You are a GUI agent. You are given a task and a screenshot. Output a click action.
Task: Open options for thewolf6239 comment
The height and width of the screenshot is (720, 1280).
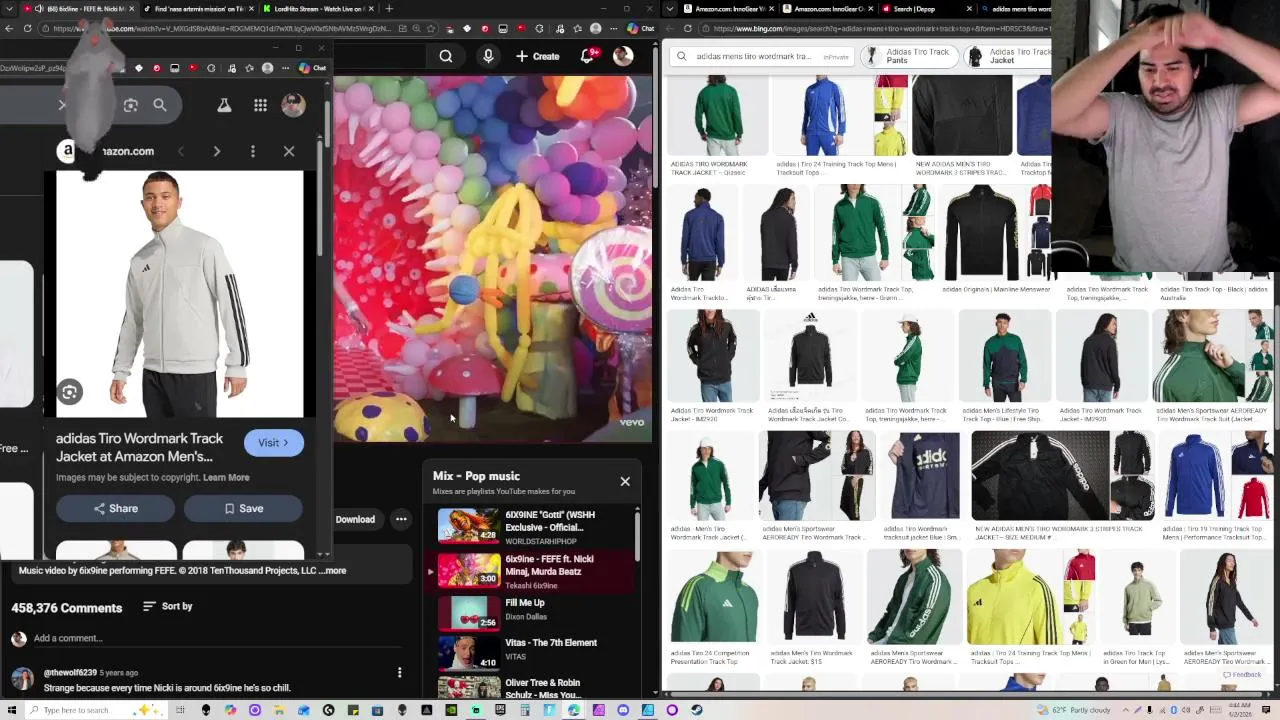coord(399,673)
